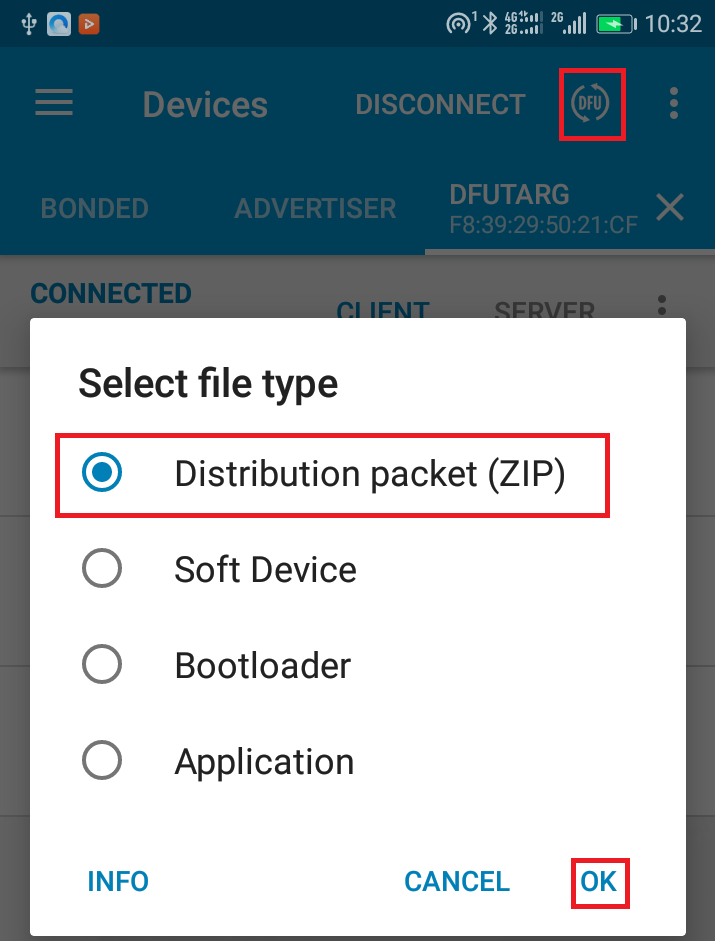Tap the DFU firmware update icon
Screen dimensions: 715x941
click(x=590, y=103)
